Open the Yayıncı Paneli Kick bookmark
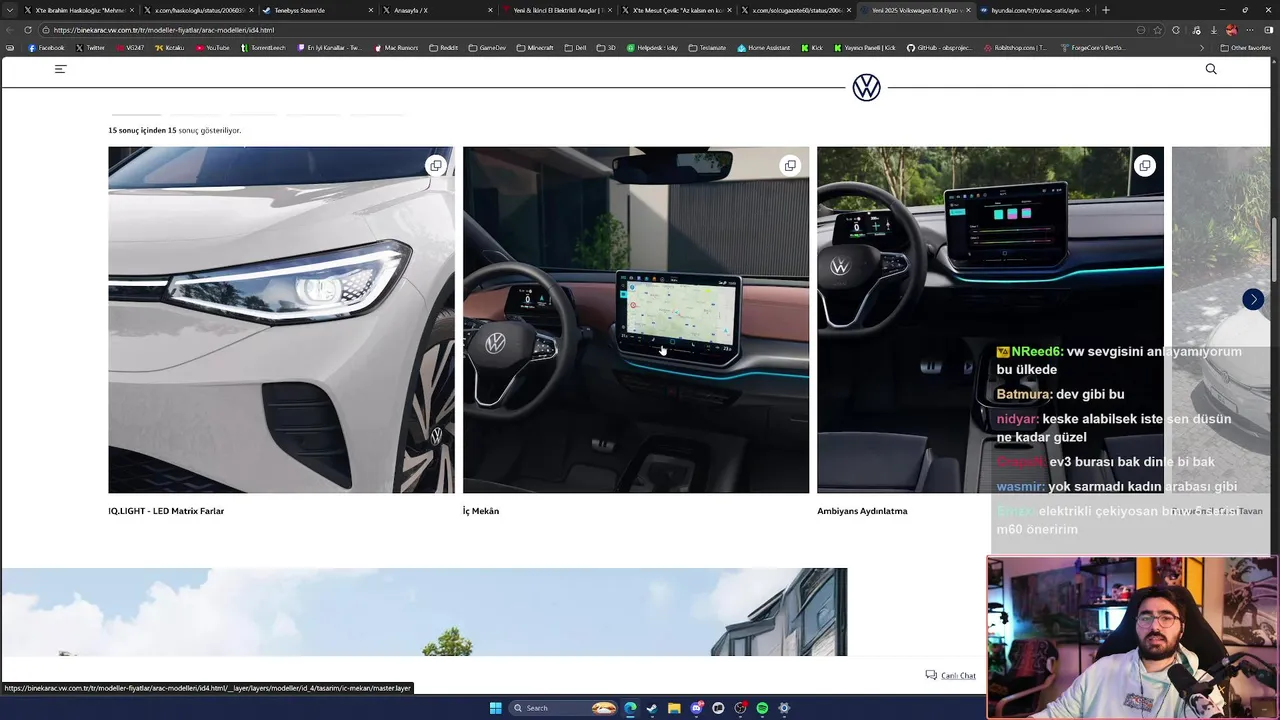 pyautogui.click(x=865, y=47)
